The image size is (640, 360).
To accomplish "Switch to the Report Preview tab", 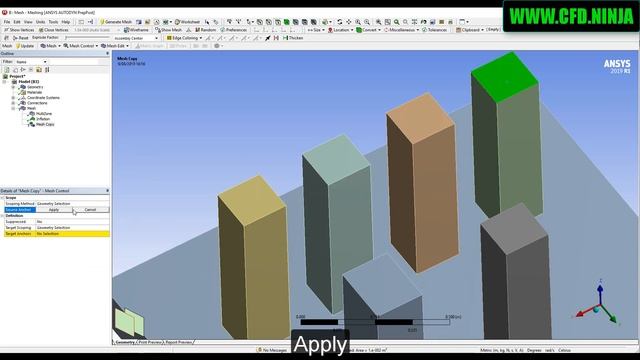I will (x=178, y=342).
